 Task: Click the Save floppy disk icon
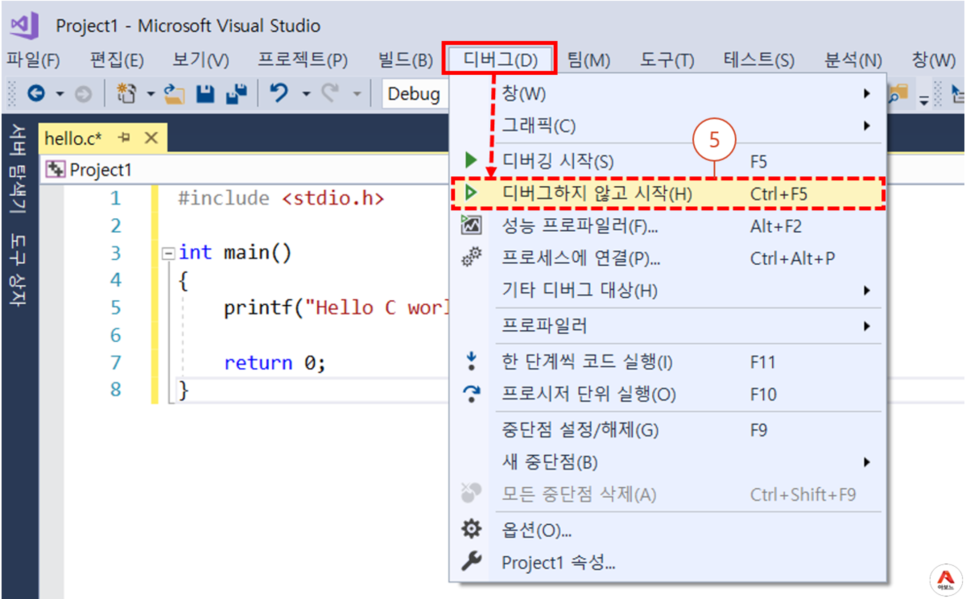point(205,94)
